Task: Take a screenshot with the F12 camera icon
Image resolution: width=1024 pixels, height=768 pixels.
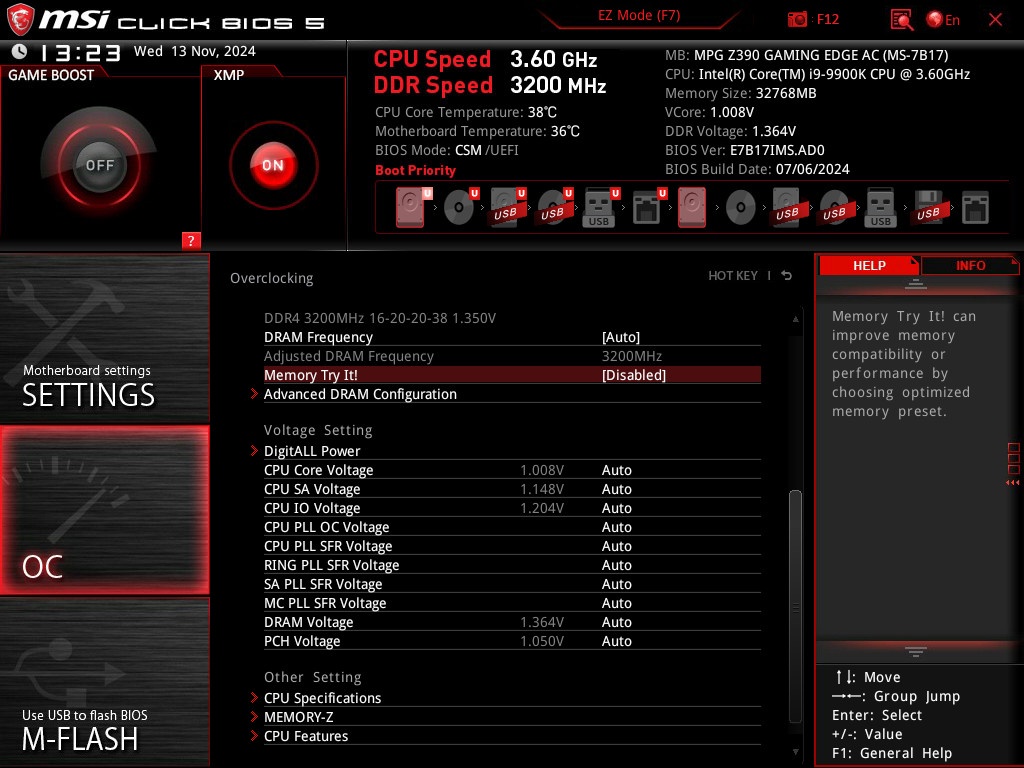Action: pos(797,20)
